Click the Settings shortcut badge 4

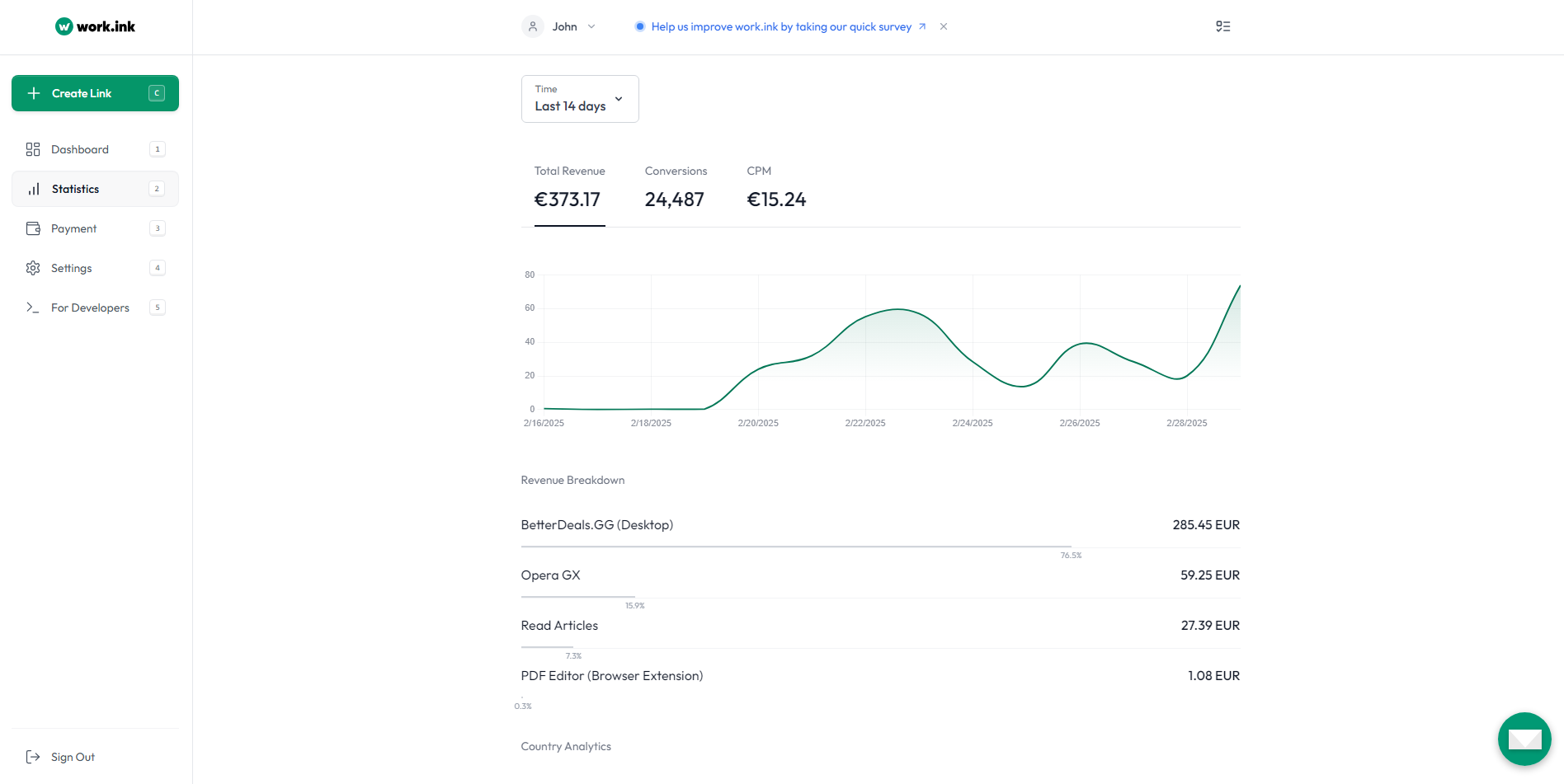pos(158,268)
